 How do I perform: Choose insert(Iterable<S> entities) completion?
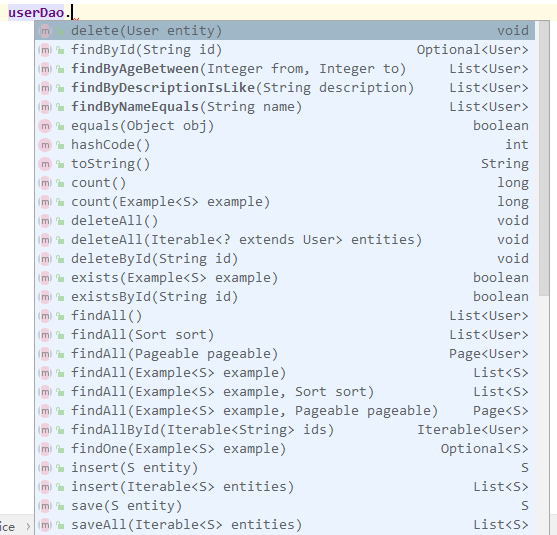coord(285,487)
